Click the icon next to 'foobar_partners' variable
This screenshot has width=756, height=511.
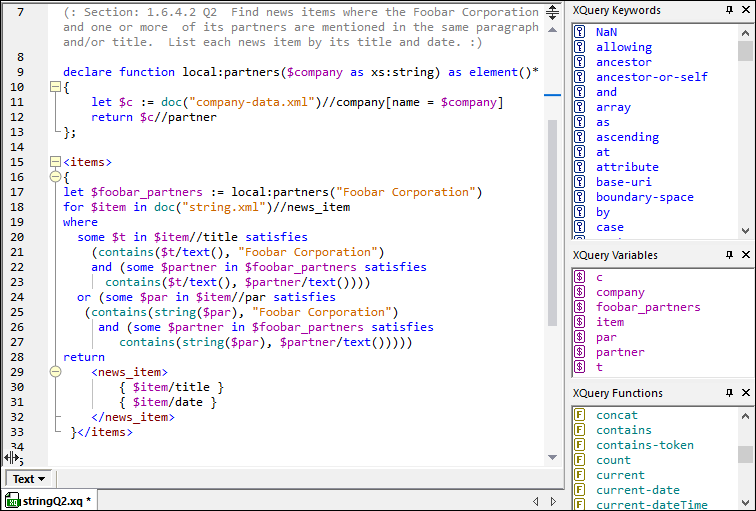(x=579, y=307)
